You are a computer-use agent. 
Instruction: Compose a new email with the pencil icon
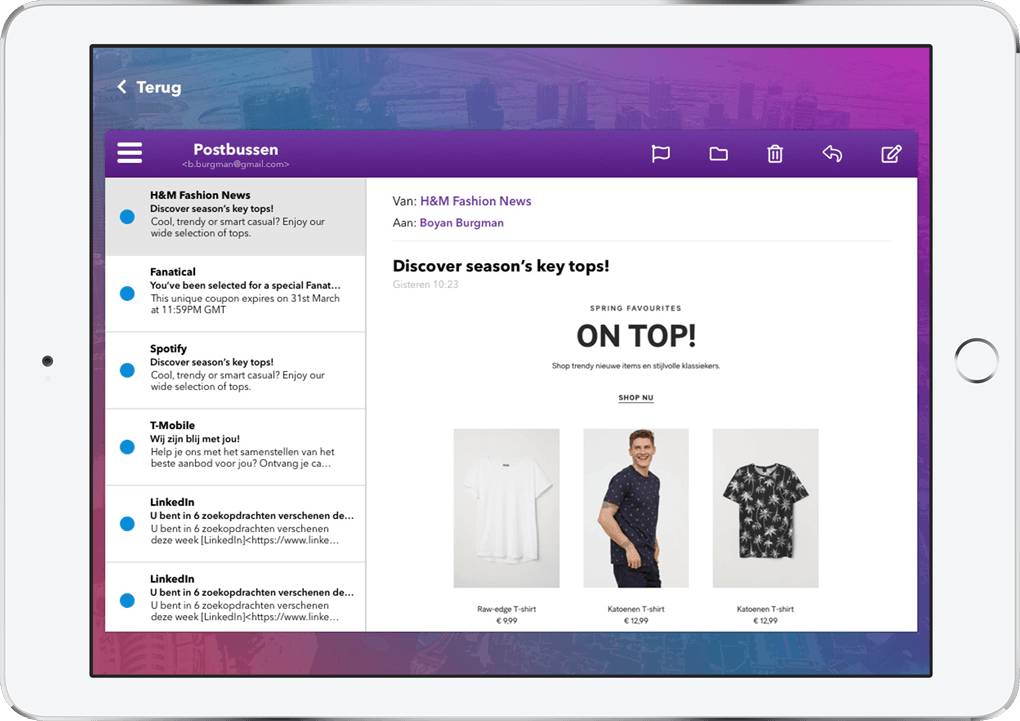(891, 154)
